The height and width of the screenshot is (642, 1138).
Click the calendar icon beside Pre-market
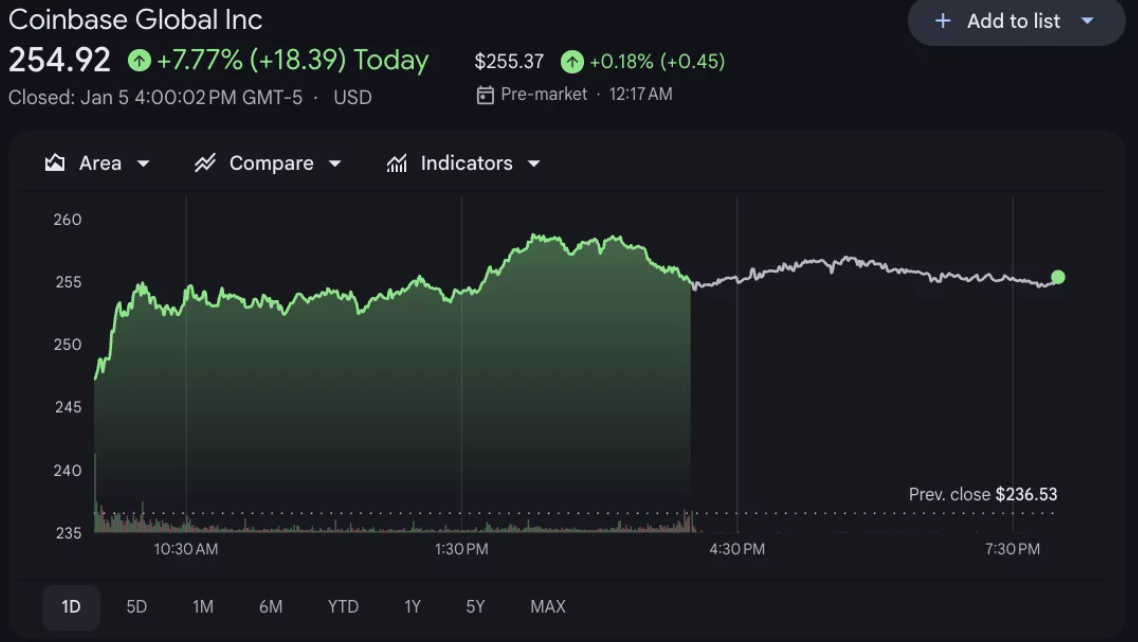coord(485,95)
